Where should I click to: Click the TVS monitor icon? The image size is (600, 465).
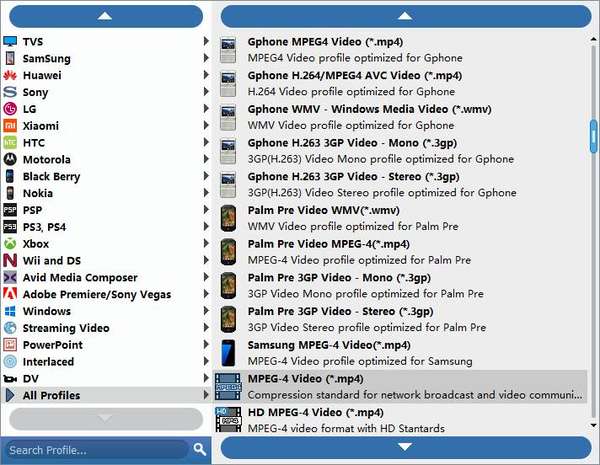(x=10, y=41)
